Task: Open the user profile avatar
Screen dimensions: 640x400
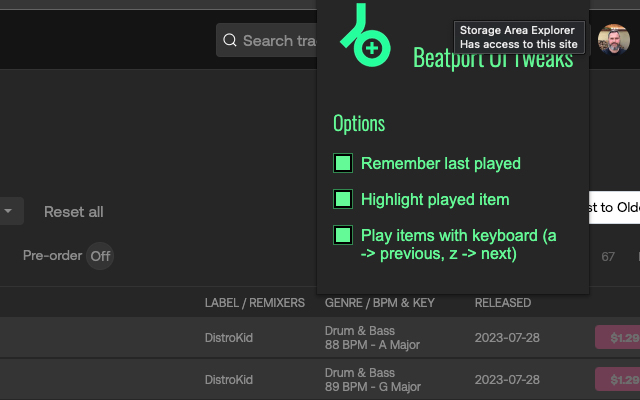Action: [x=613, y=40]
